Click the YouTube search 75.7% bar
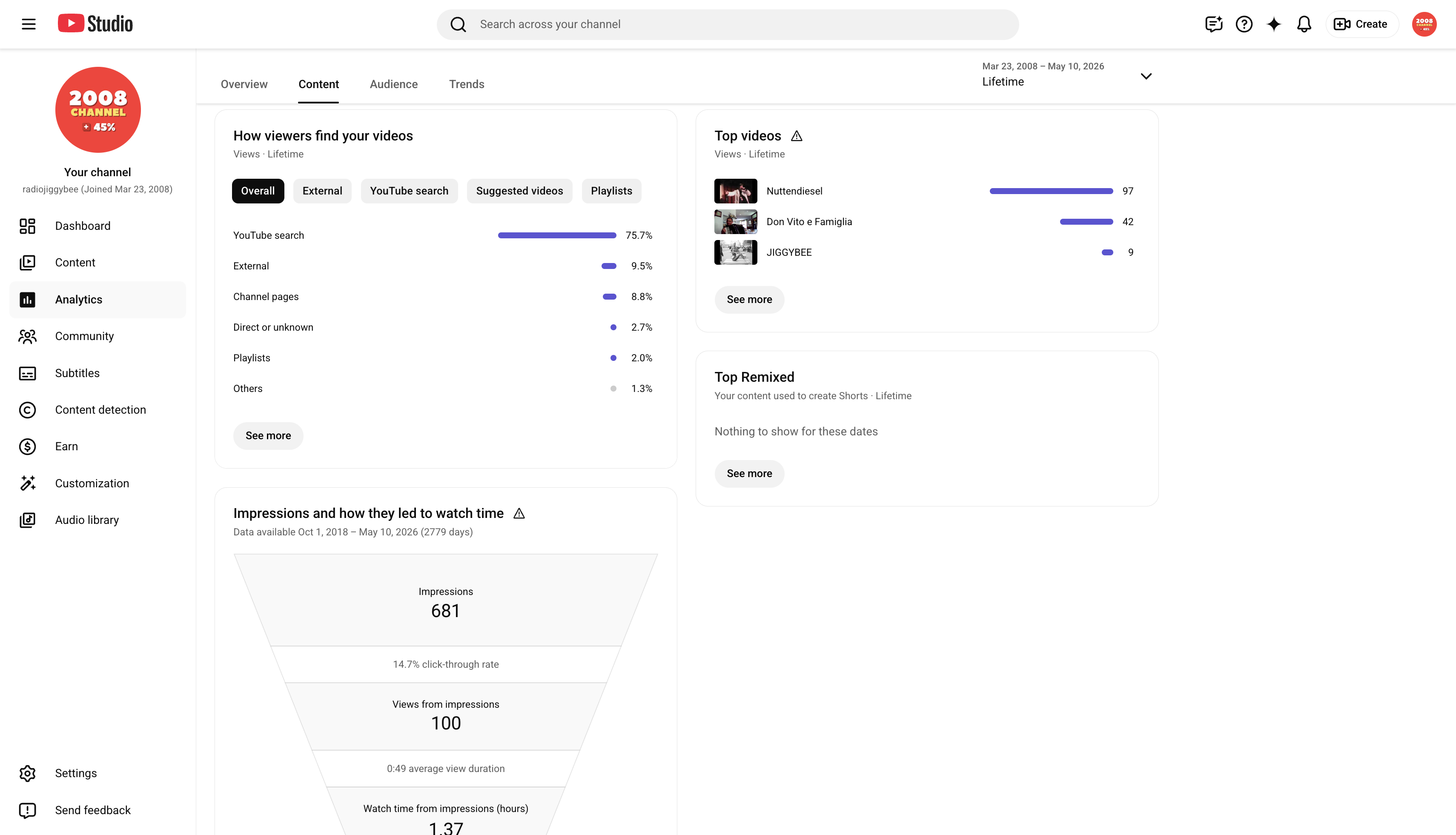The width and height of the screenshot is (1456, 835). point(556,235)
